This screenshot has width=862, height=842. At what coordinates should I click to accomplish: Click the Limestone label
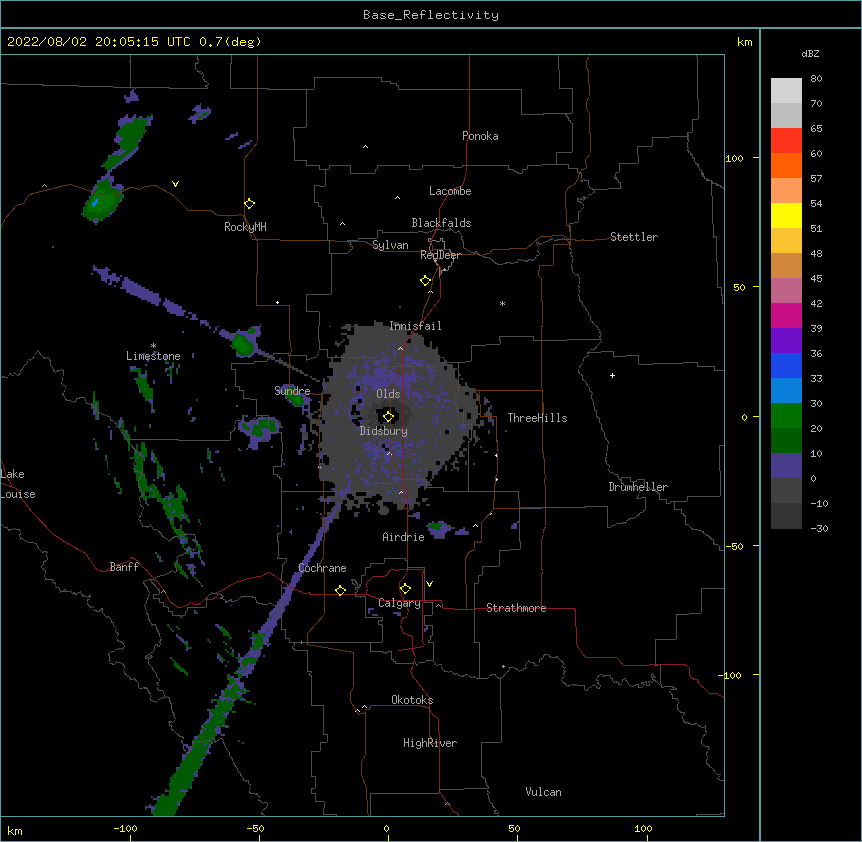[x=153, y=356]
